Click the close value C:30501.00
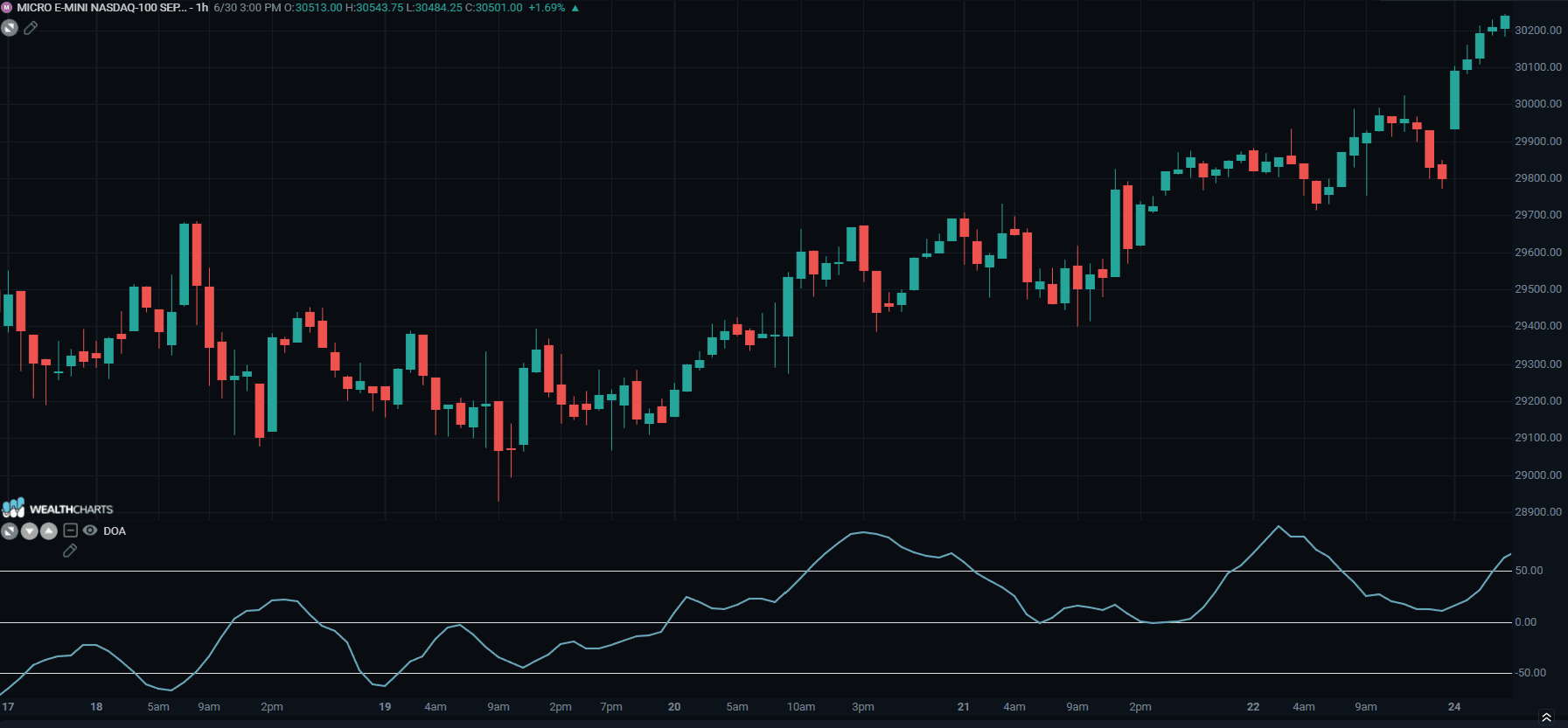 click(494, 8)
